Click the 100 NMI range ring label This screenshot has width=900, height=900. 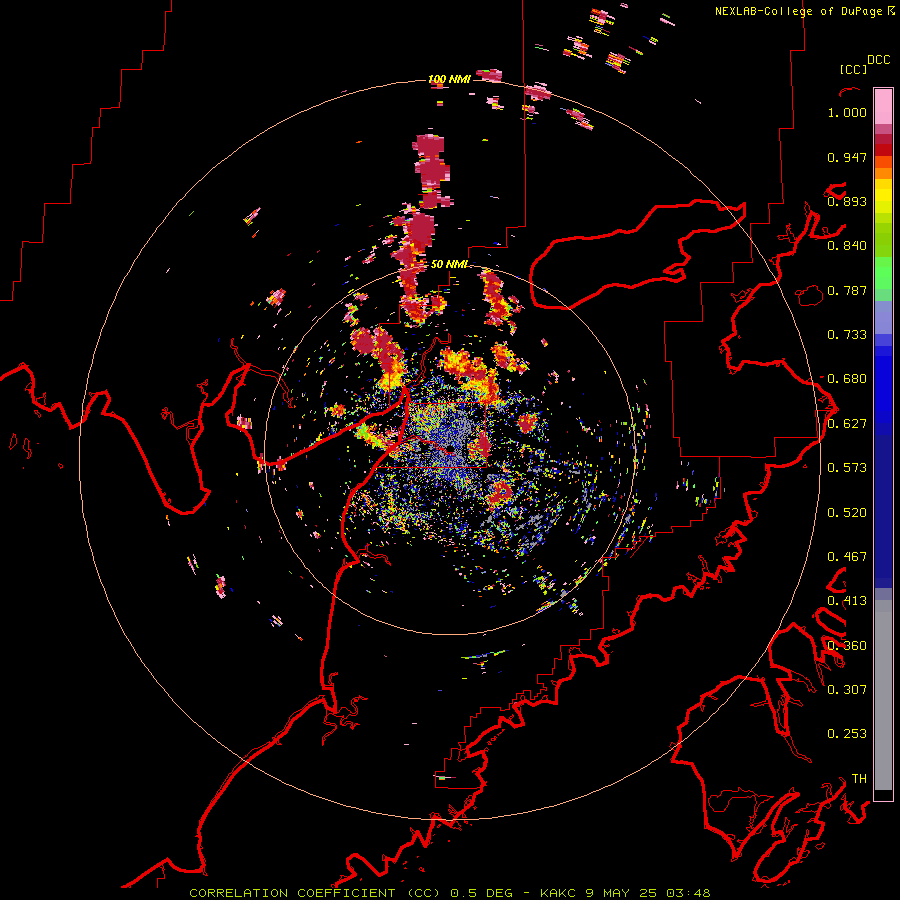point(449,79)
